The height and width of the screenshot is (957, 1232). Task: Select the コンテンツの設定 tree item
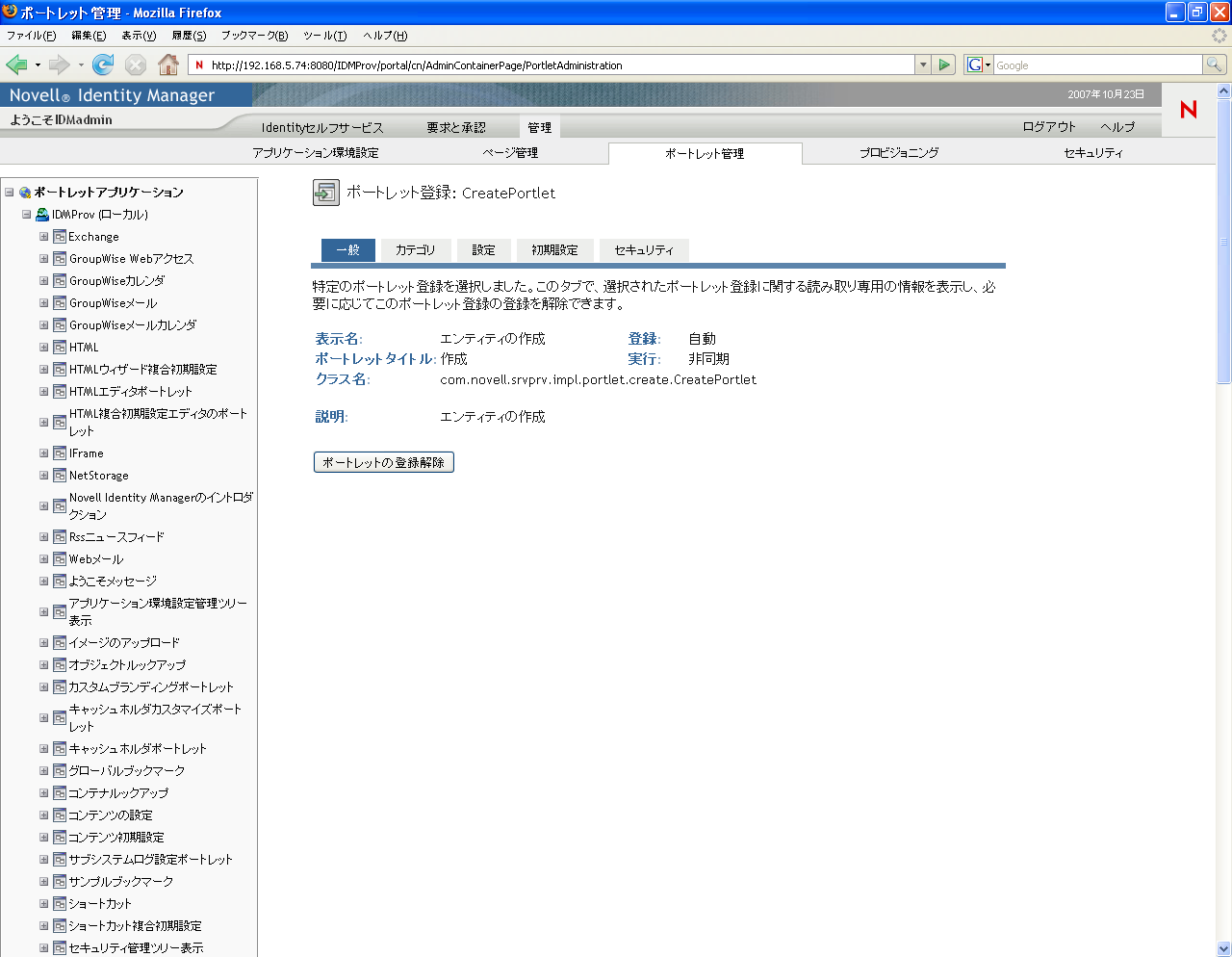pos(111,815)
